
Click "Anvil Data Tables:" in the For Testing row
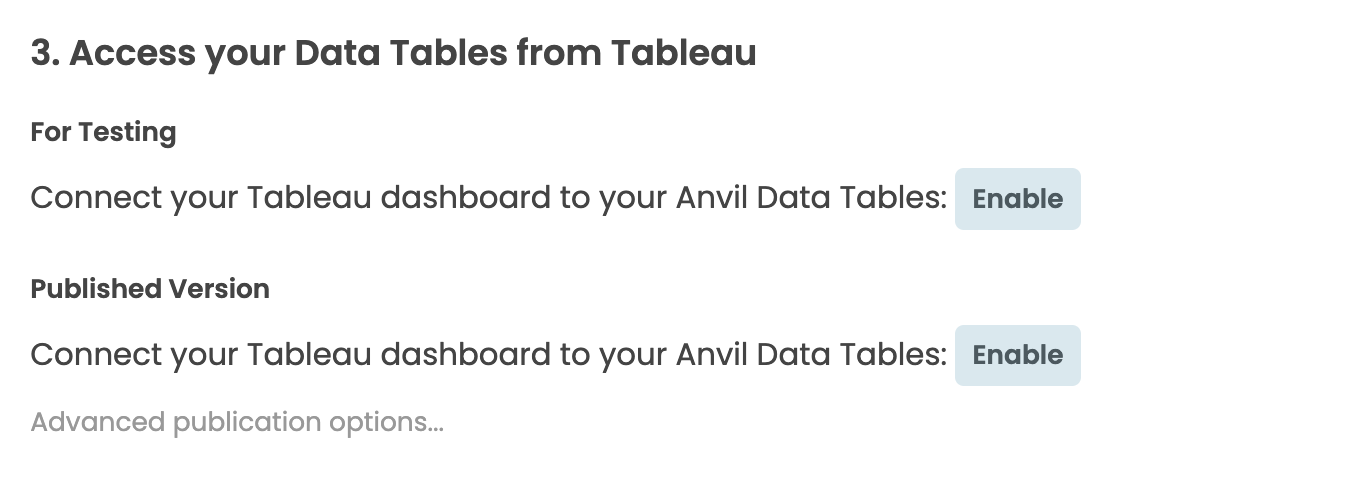(x=811, y=198)
